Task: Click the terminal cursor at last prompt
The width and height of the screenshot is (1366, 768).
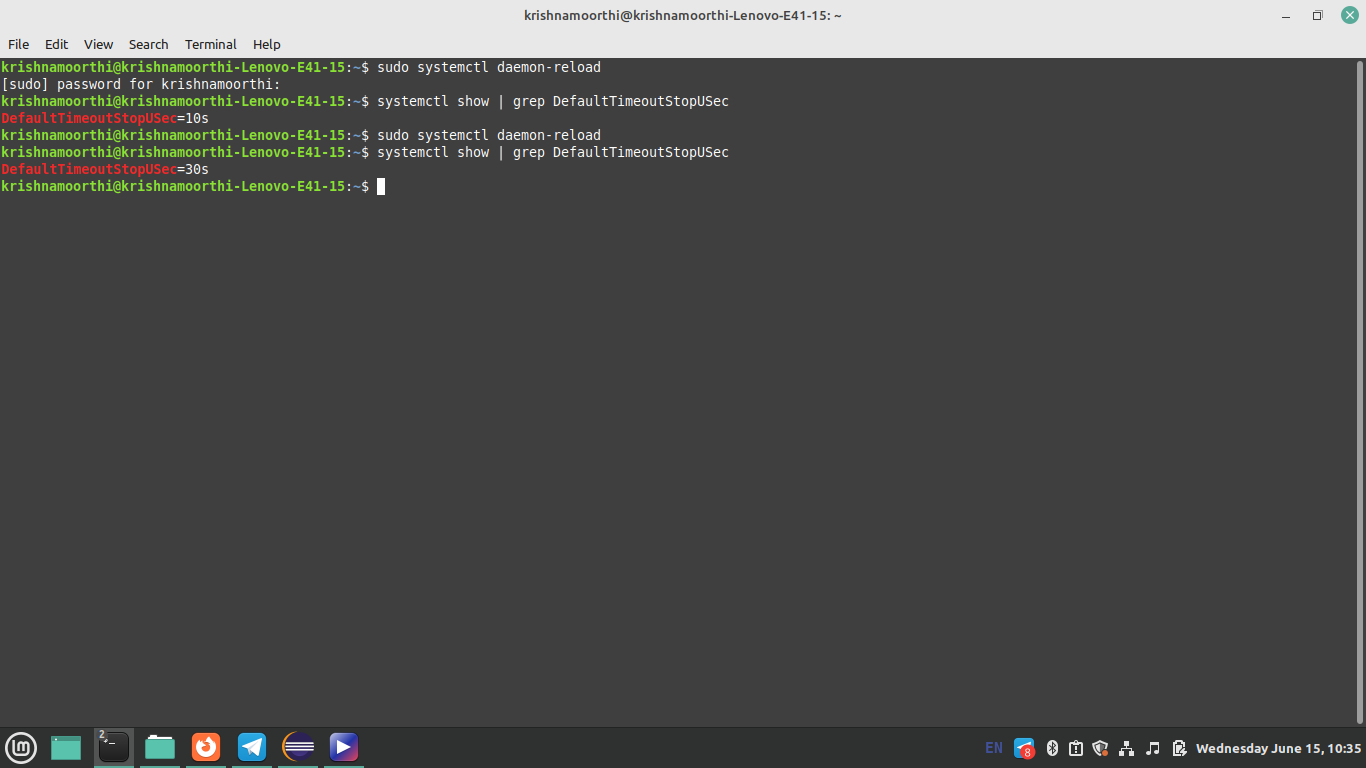Action: (381, 186)
